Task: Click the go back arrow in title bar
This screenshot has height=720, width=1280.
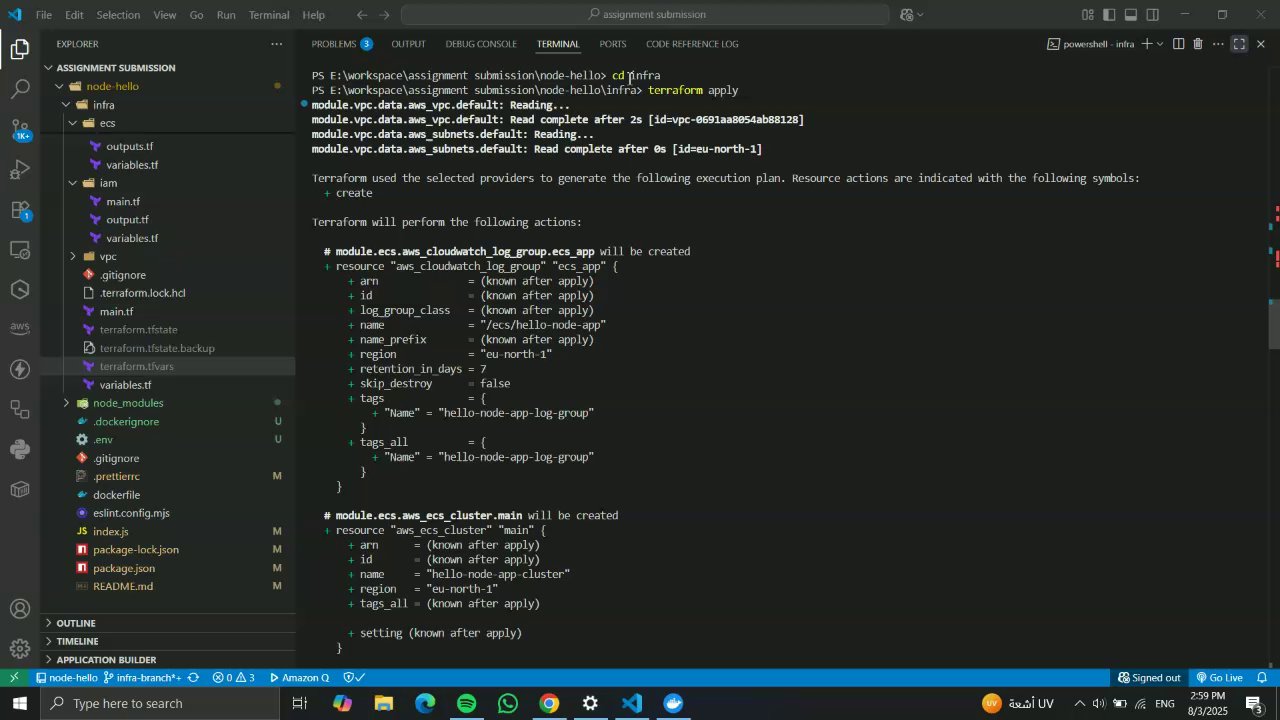Action: pyautogui.click(x=362, y=15)
